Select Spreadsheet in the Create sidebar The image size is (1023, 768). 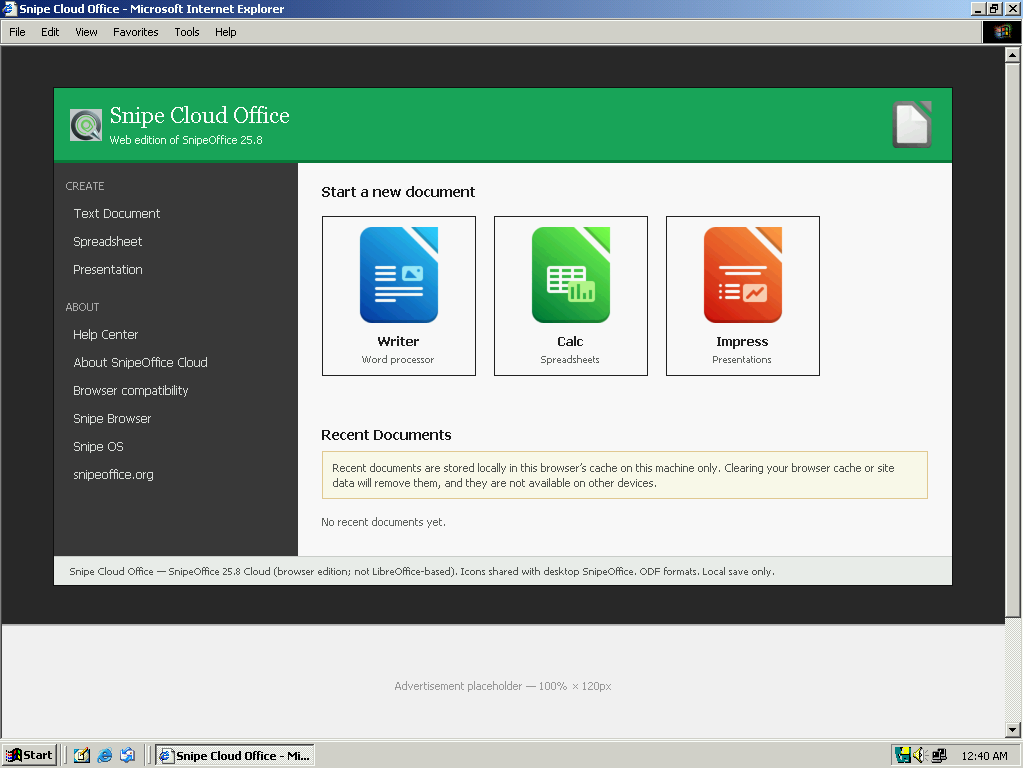pyautogui.click(x=108, y=241)
